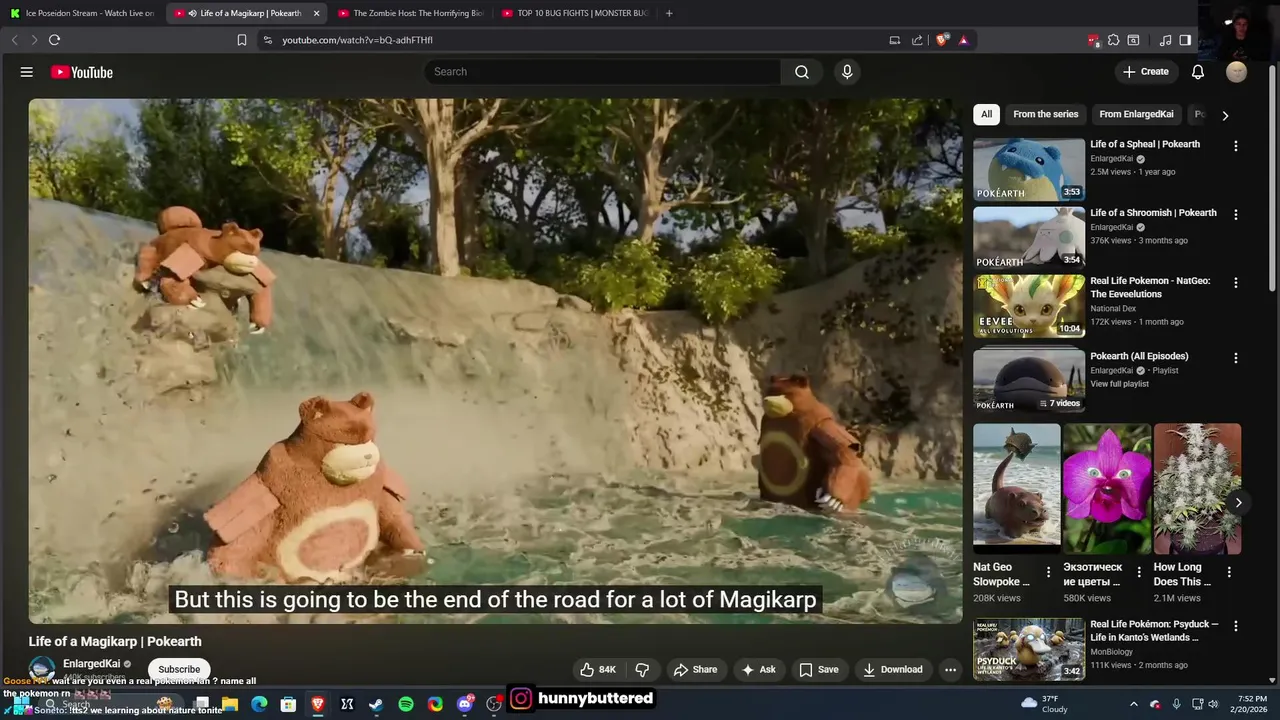Open options for Real Life Psyduck video

coord(1235,626)
